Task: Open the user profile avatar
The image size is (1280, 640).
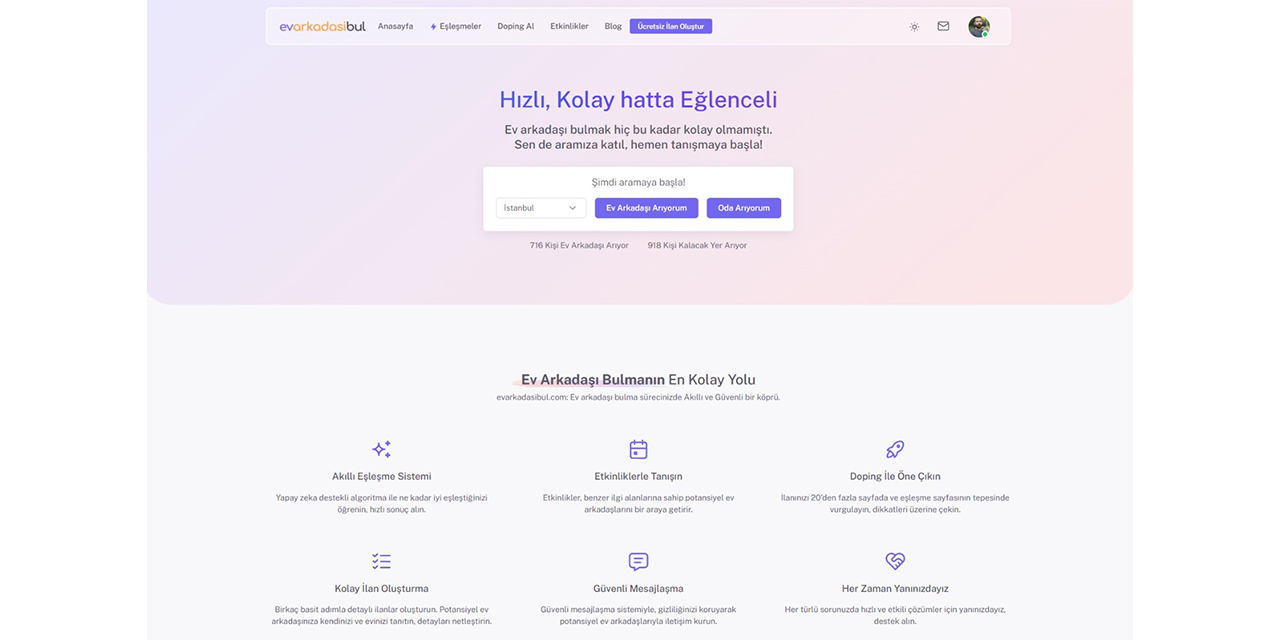Action: pos(978,27)
